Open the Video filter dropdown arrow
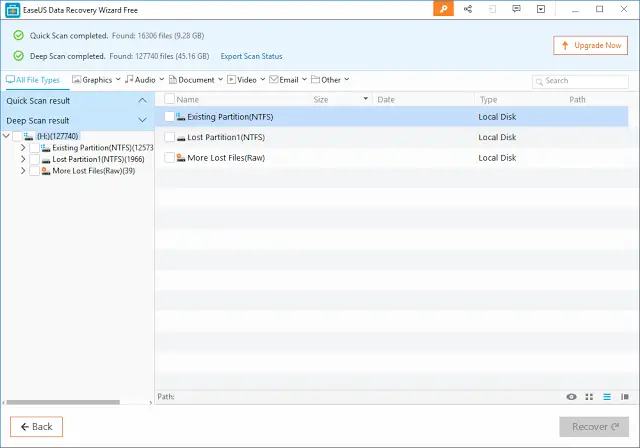The height and width of the screenshot is (448, 640). [263, 79]
